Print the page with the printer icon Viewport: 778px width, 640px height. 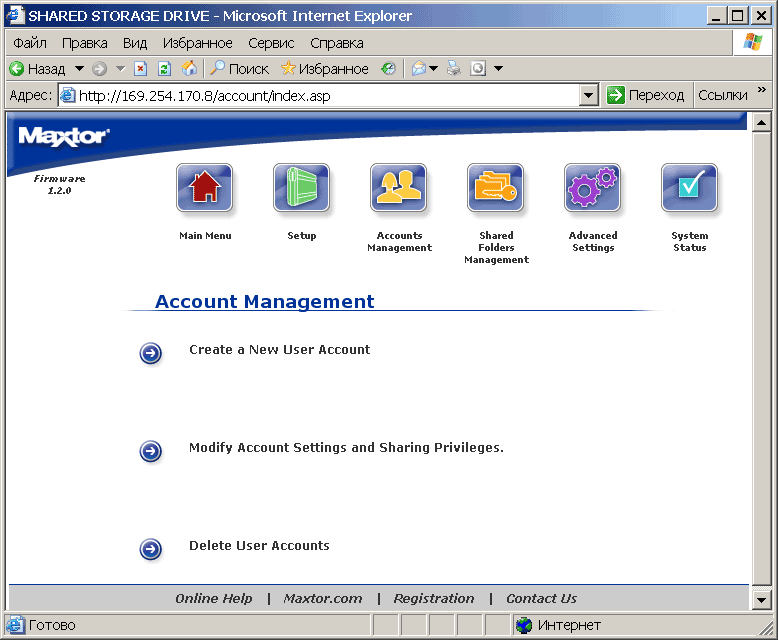pyautogui.click(x=454, y=68)
